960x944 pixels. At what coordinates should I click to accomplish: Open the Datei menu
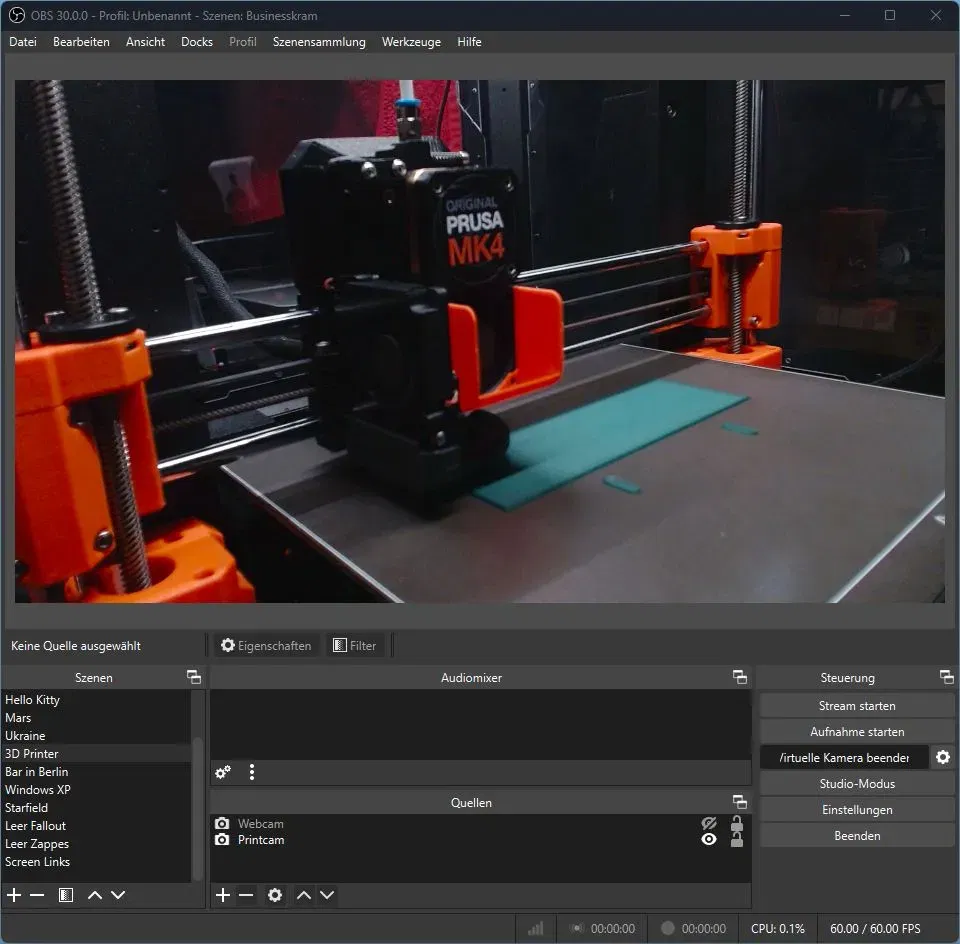coord(23,42)
